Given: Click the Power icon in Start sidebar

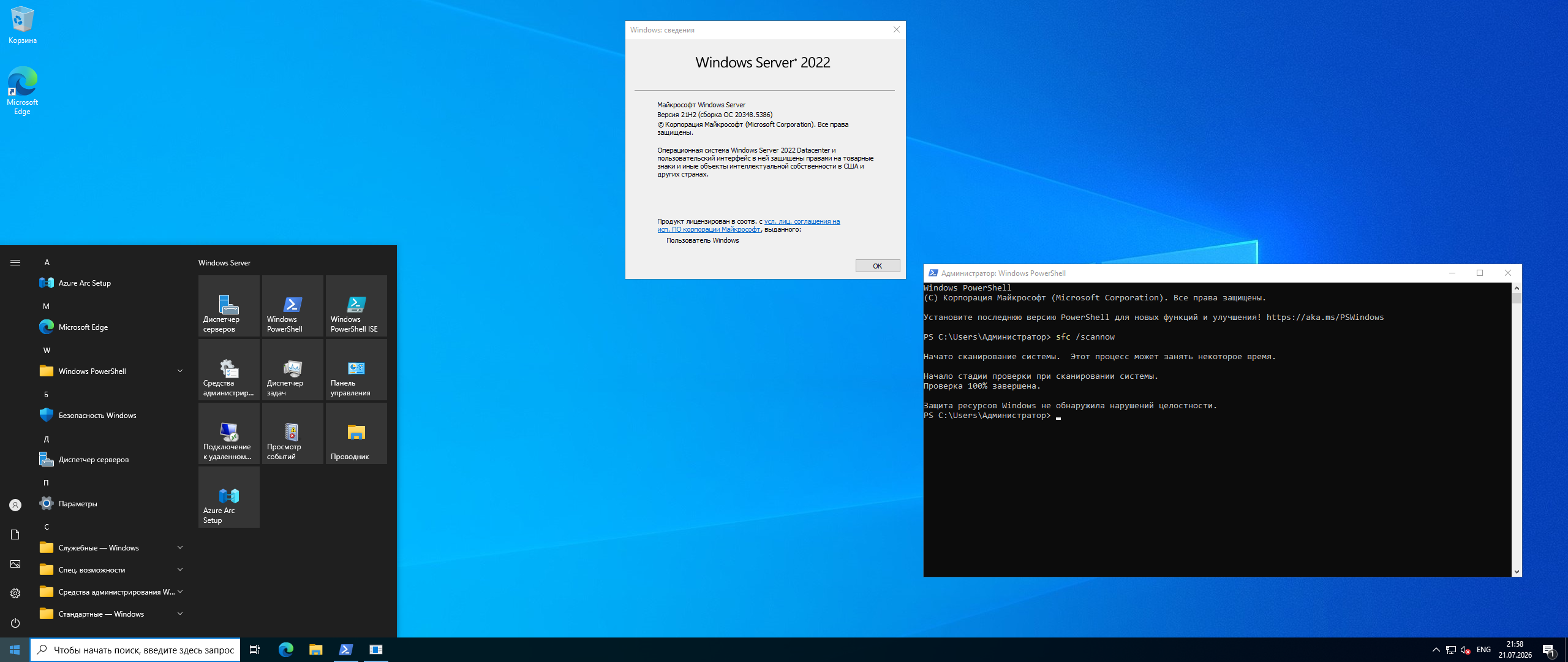Looking at the screenshot, I should click(x=15, y=623).
